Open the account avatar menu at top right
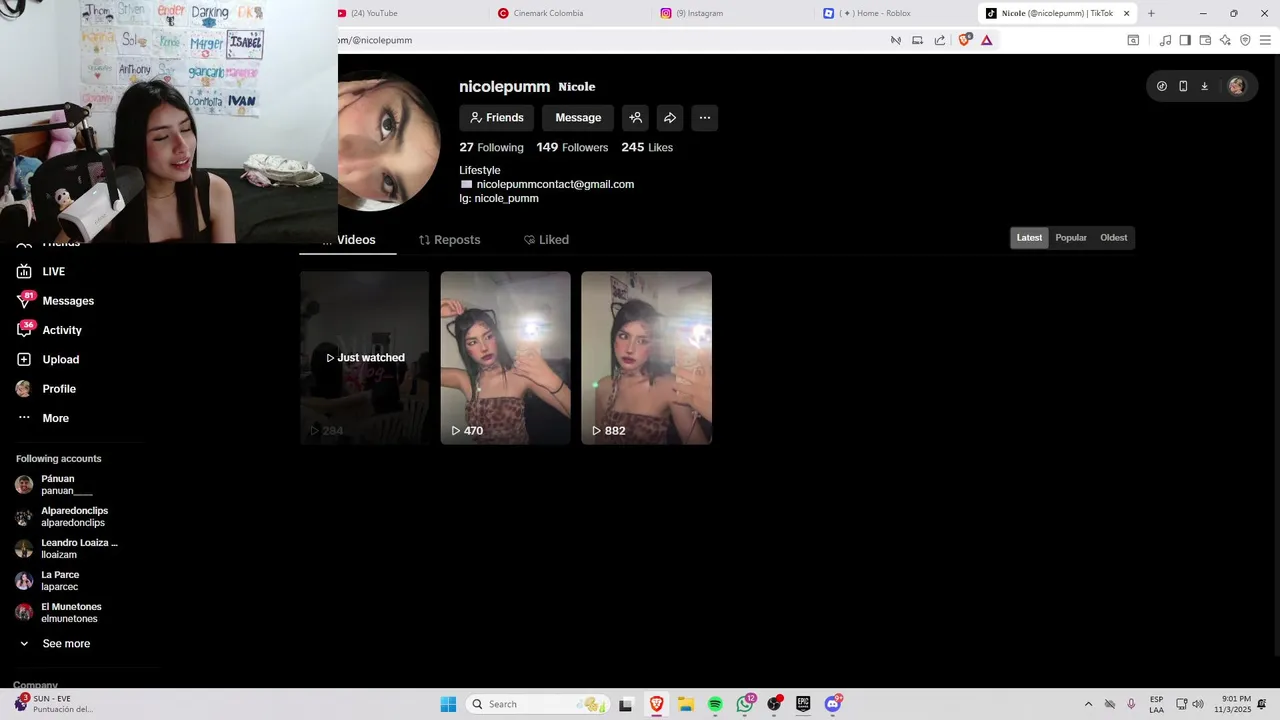This screenshot has width=1280, height=720. [x=1237, y=86]
